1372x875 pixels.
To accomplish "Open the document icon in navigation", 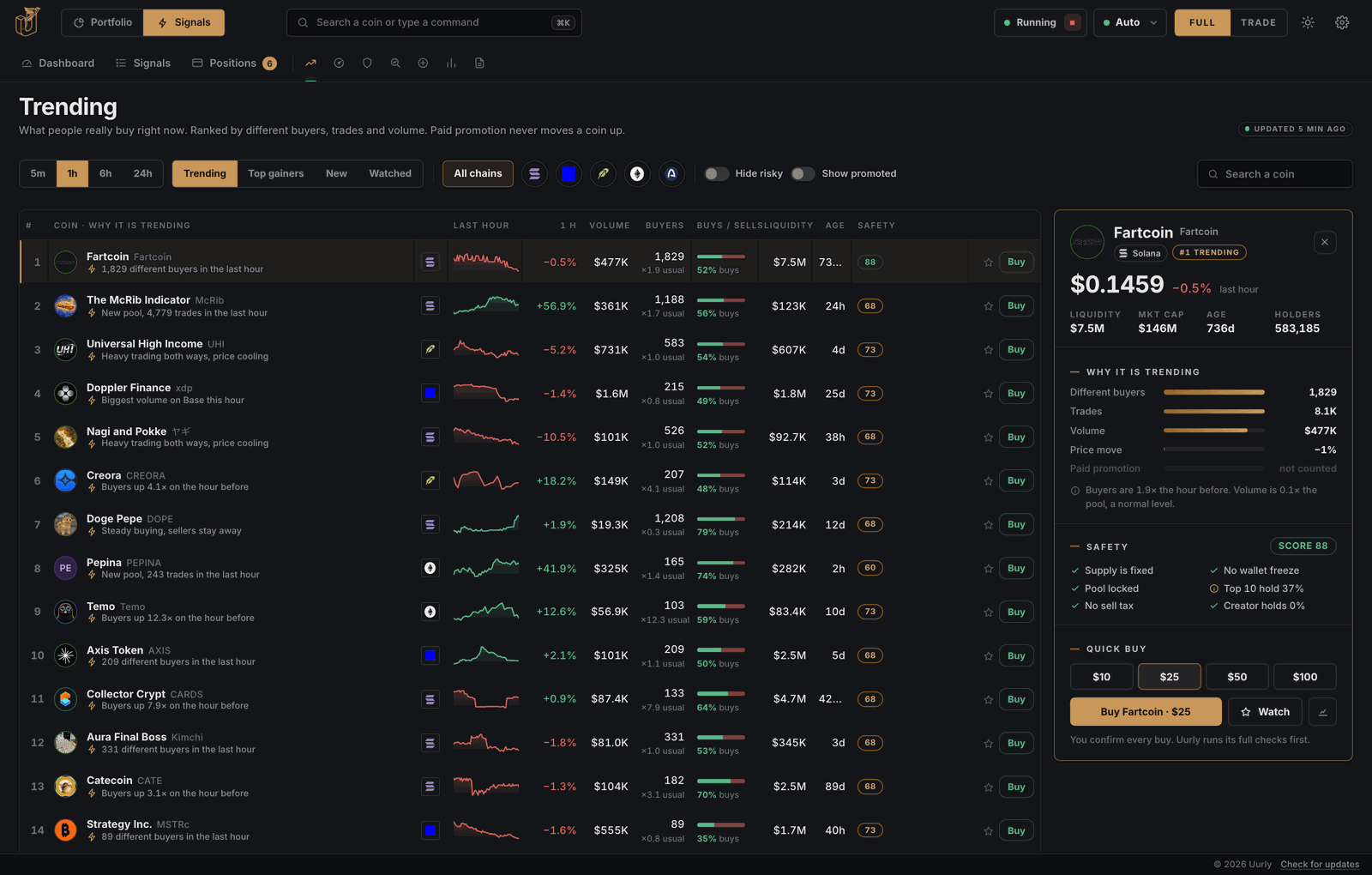I will click(x=479, y=63).
